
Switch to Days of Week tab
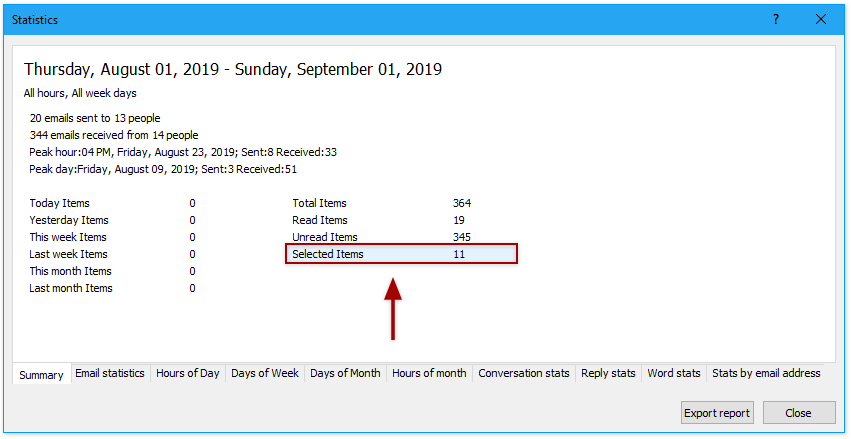click(265, 373)
